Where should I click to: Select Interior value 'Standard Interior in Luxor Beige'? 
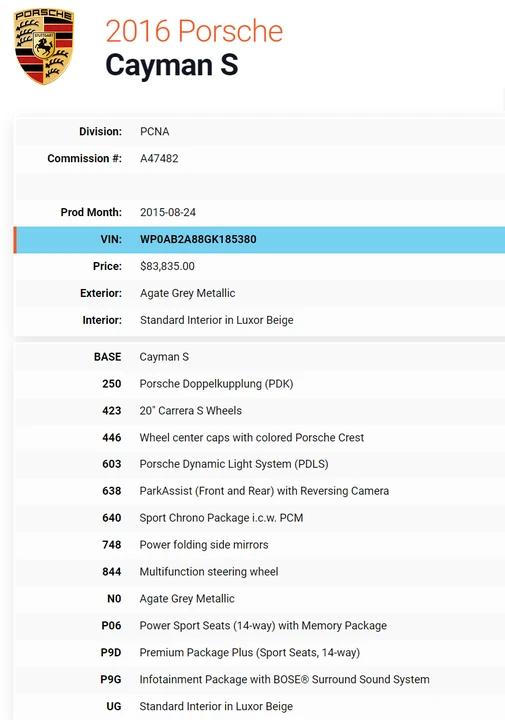[x=217, y=320]
